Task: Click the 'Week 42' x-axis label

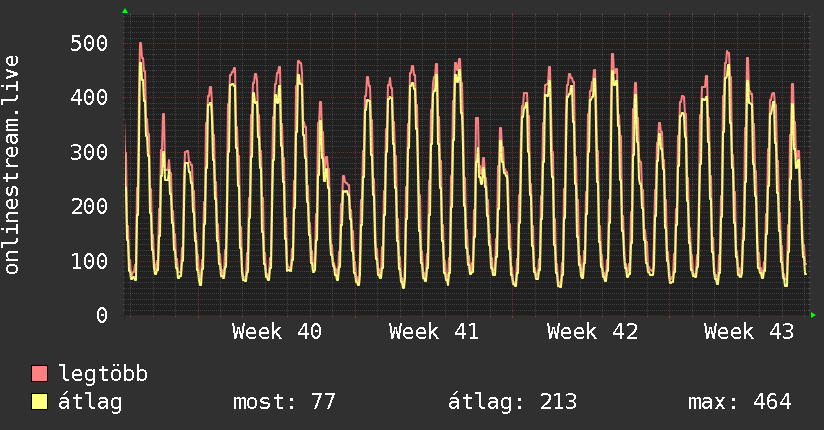Action: click(592, 332)
